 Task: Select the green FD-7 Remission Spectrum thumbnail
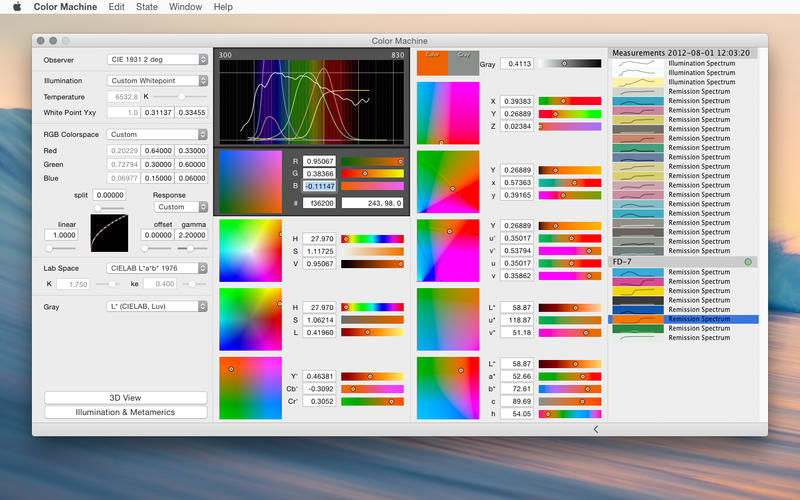(x=638, y=329)
